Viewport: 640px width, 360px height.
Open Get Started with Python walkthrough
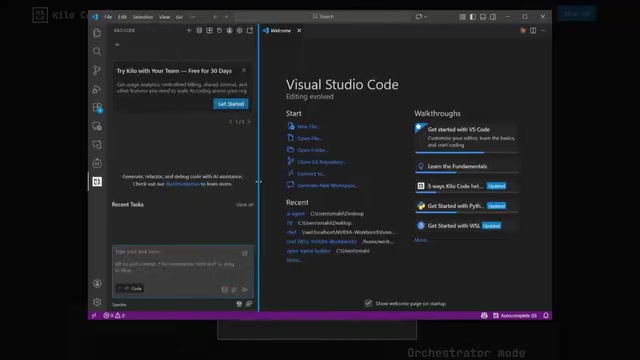click(x=467, y=206)
